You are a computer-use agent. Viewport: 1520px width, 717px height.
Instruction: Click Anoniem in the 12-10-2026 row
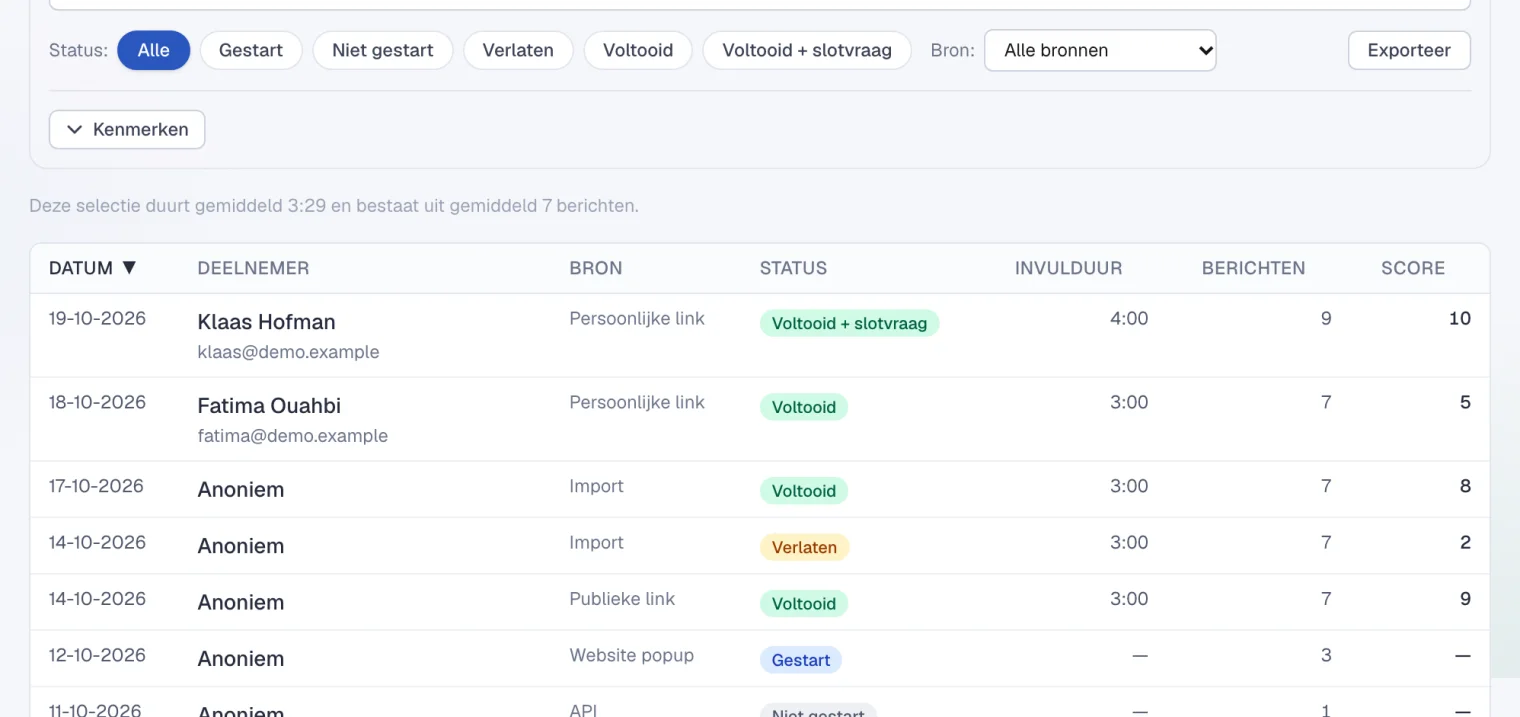coord(241,659)
